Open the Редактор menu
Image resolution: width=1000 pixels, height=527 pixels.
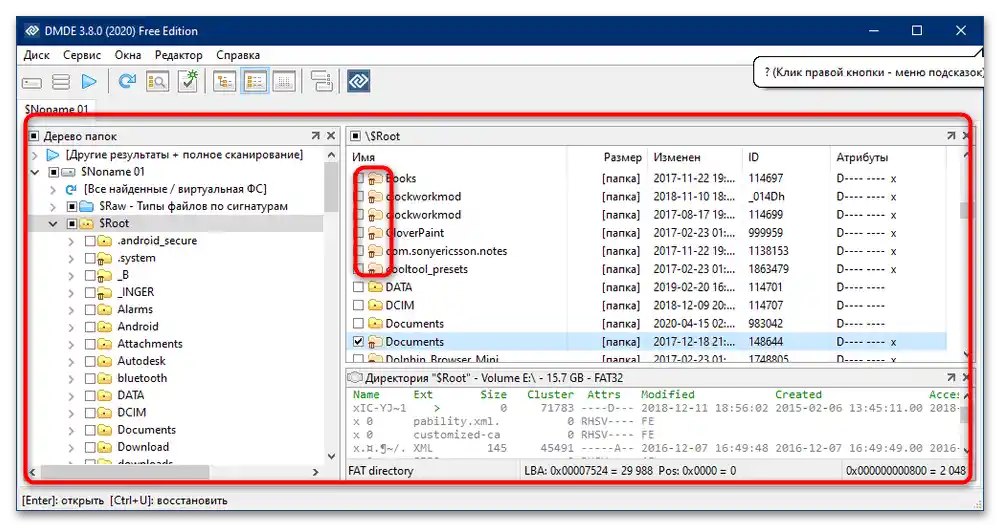click(179, 55)
